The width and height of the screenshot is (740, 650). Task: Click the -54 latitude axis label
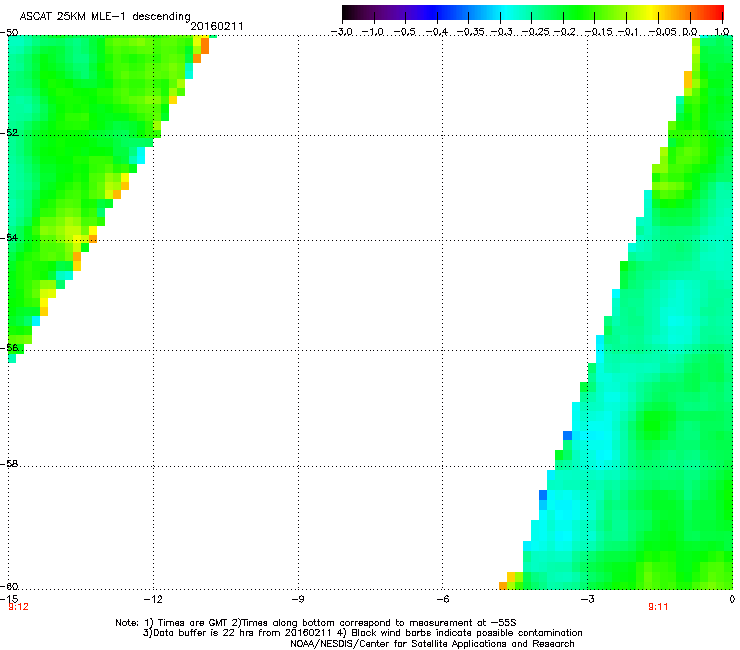9,238
